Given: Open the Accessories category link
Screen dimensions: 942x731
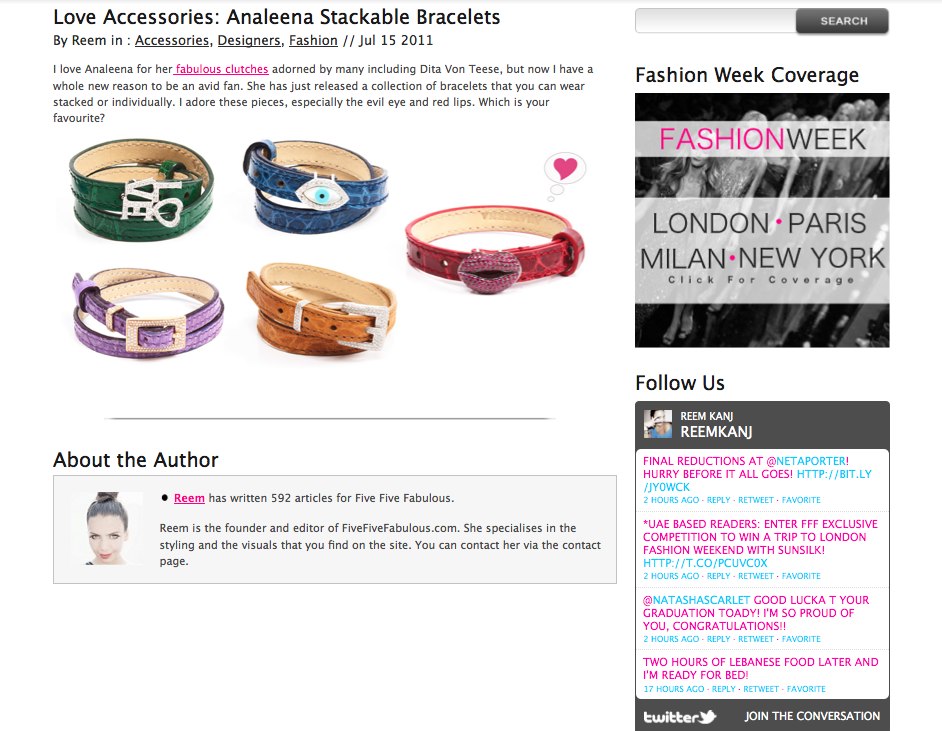Looking at the screenshot, I should (172, 40).
